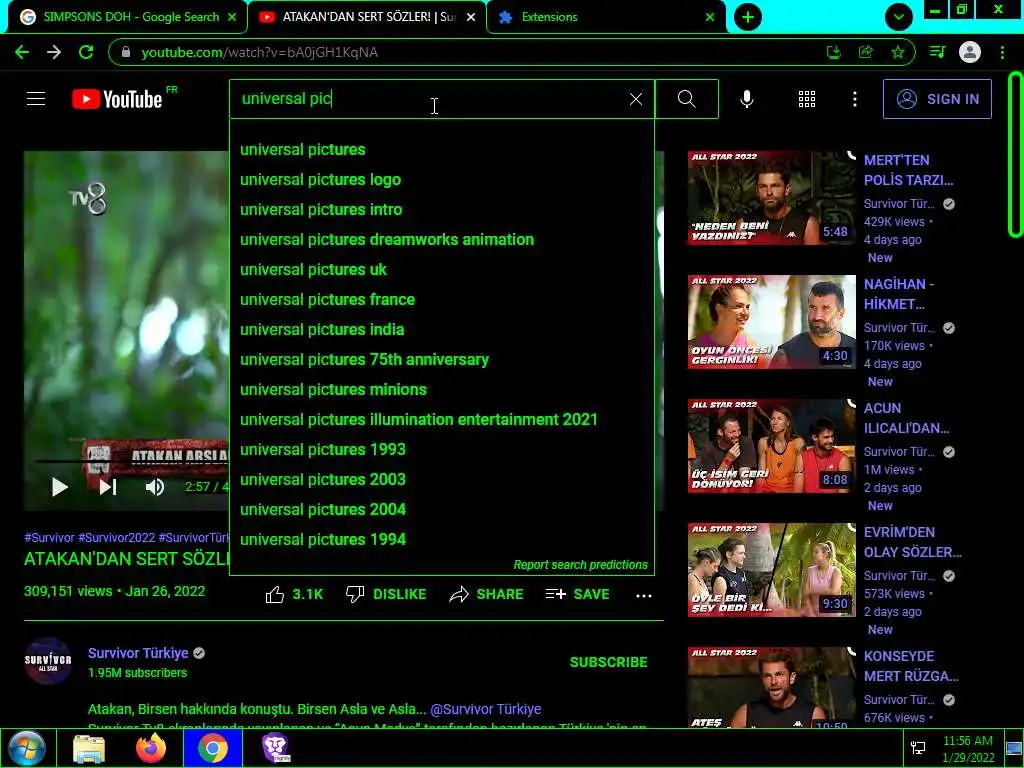Open the 8:08 ACUN ILICALI'DAN thumbnail
Viewport: 1024px width, 768px height.
point(771,446)
